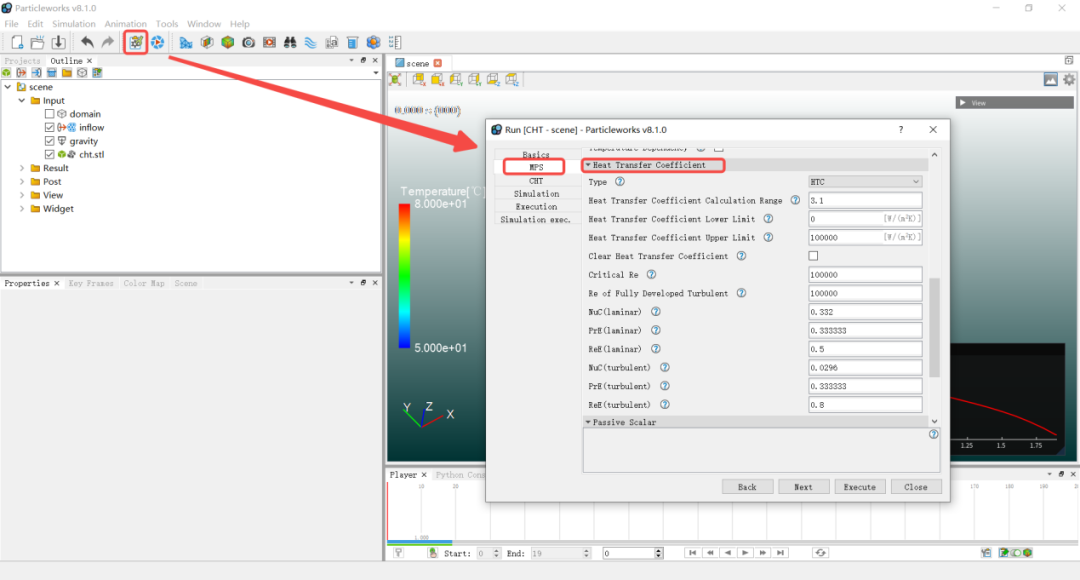Screen dimensions: 1080x580
Task: Enable the domain checkbox in Outline
Action: (x=50, y=114)
